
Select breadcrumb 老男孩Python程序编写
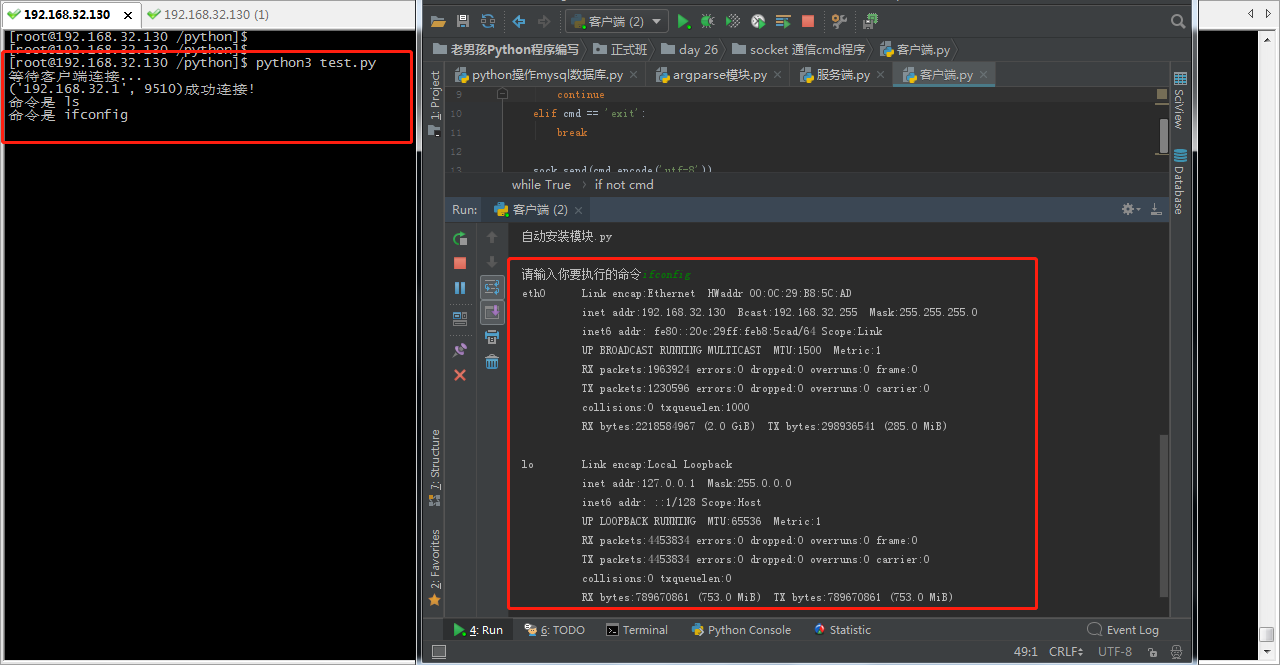507,49
